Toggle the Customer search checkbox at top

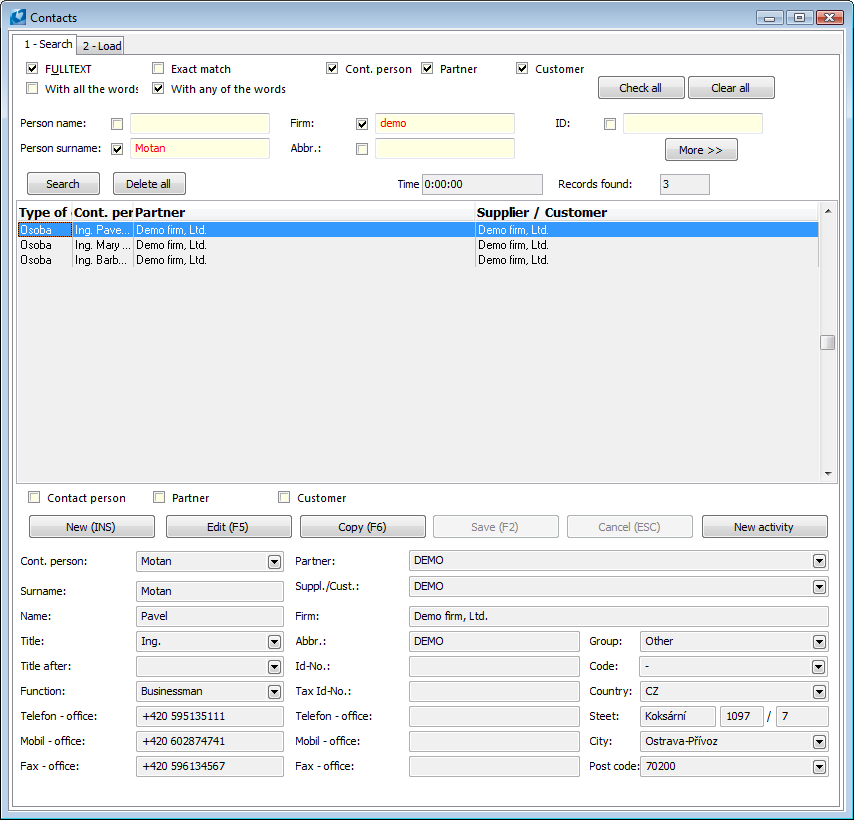tap(522, 69)
